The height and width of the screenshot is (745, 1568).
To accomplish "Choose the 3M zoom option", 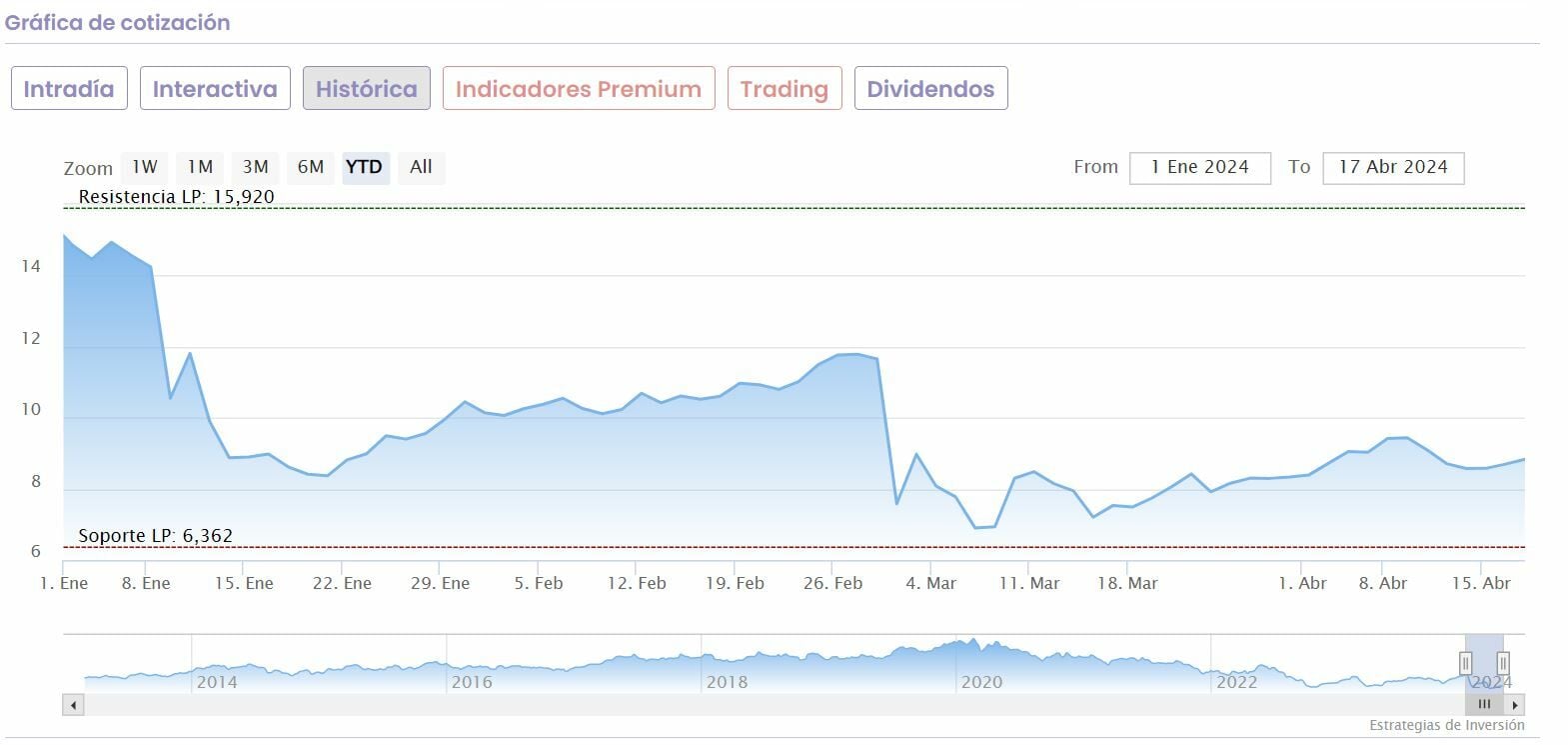I will pyautogui.click(x=256, y=167).
